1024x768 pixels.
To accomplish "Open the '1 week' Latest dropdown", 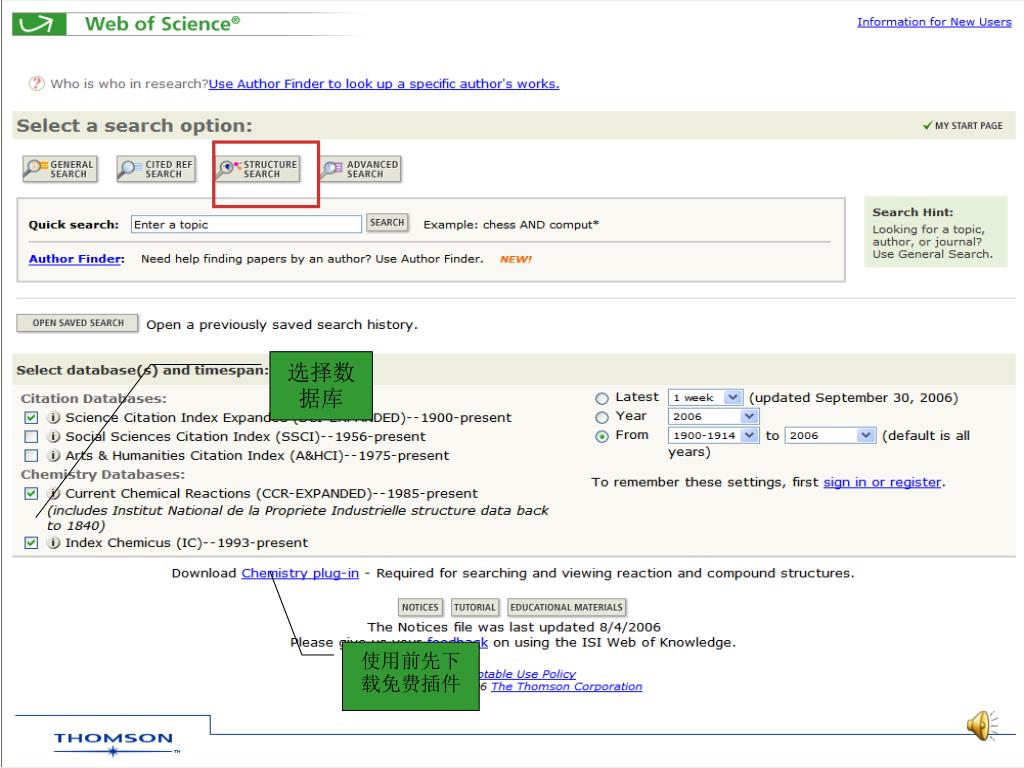I will (x=705, y=397).
